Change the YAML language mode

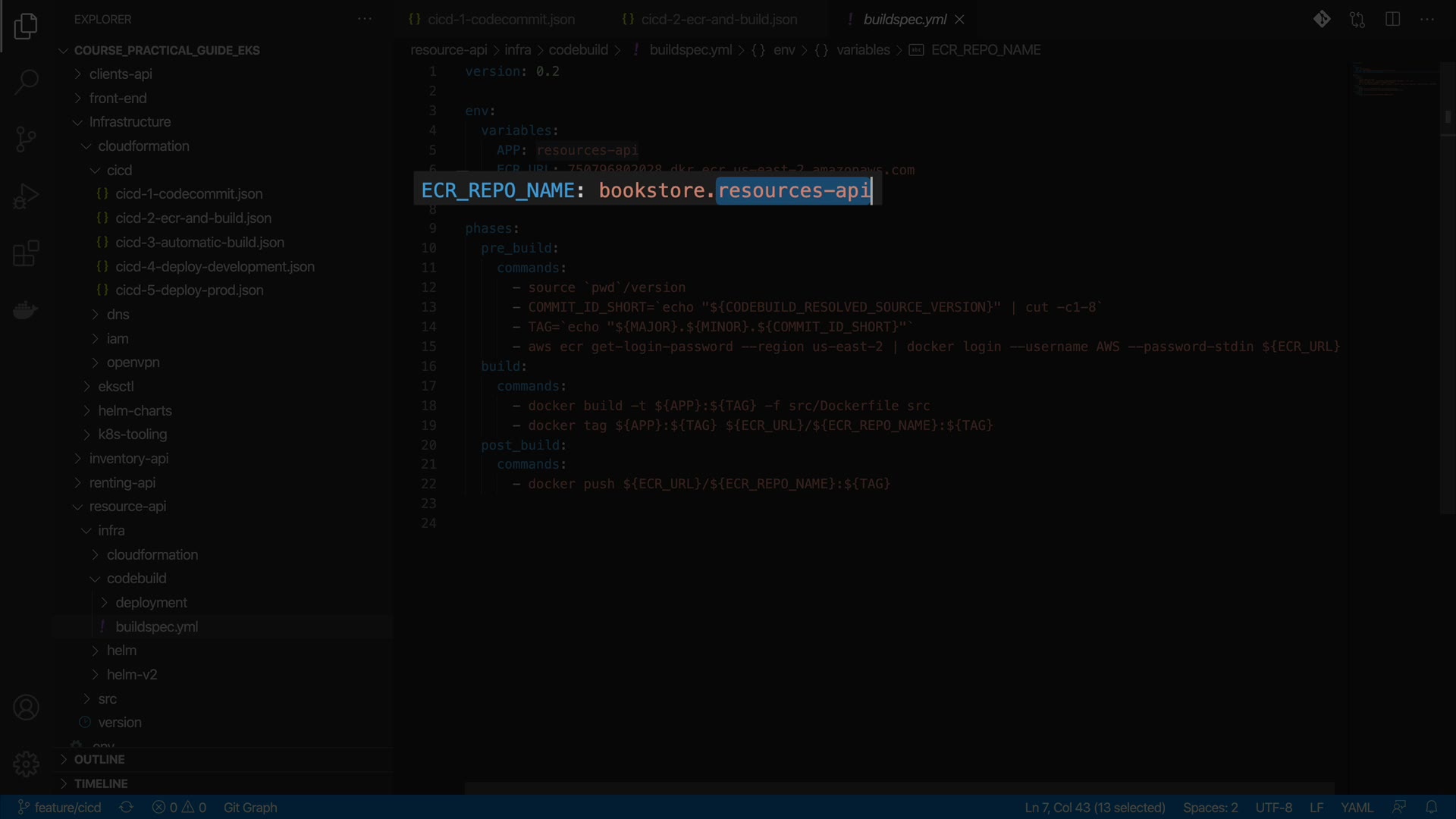point(1357,808)
